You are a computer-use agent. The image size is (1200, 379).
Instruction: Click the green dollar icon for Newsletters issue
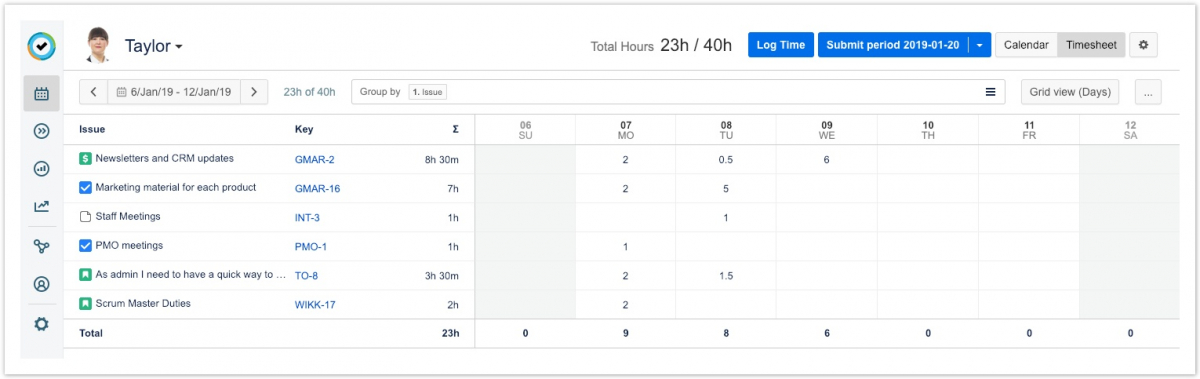[x=85, y=158]
